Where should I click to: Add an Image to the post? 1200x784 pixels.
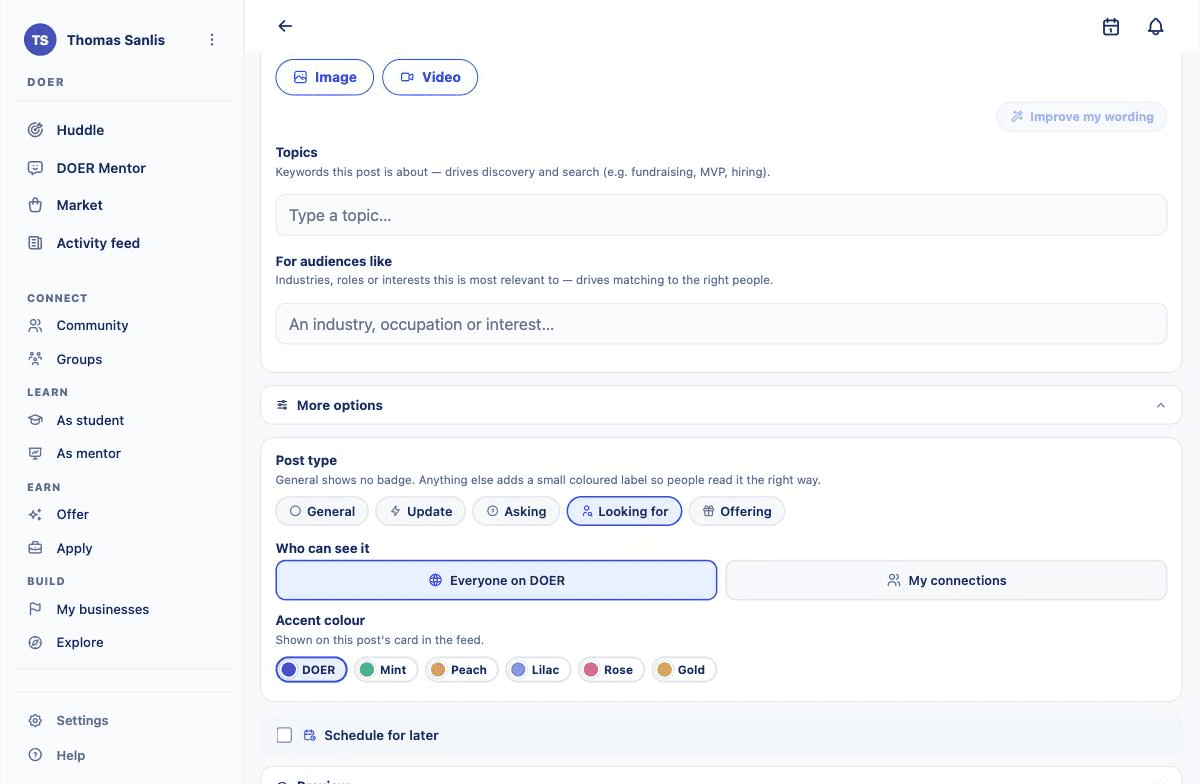[x=325, y=77]
